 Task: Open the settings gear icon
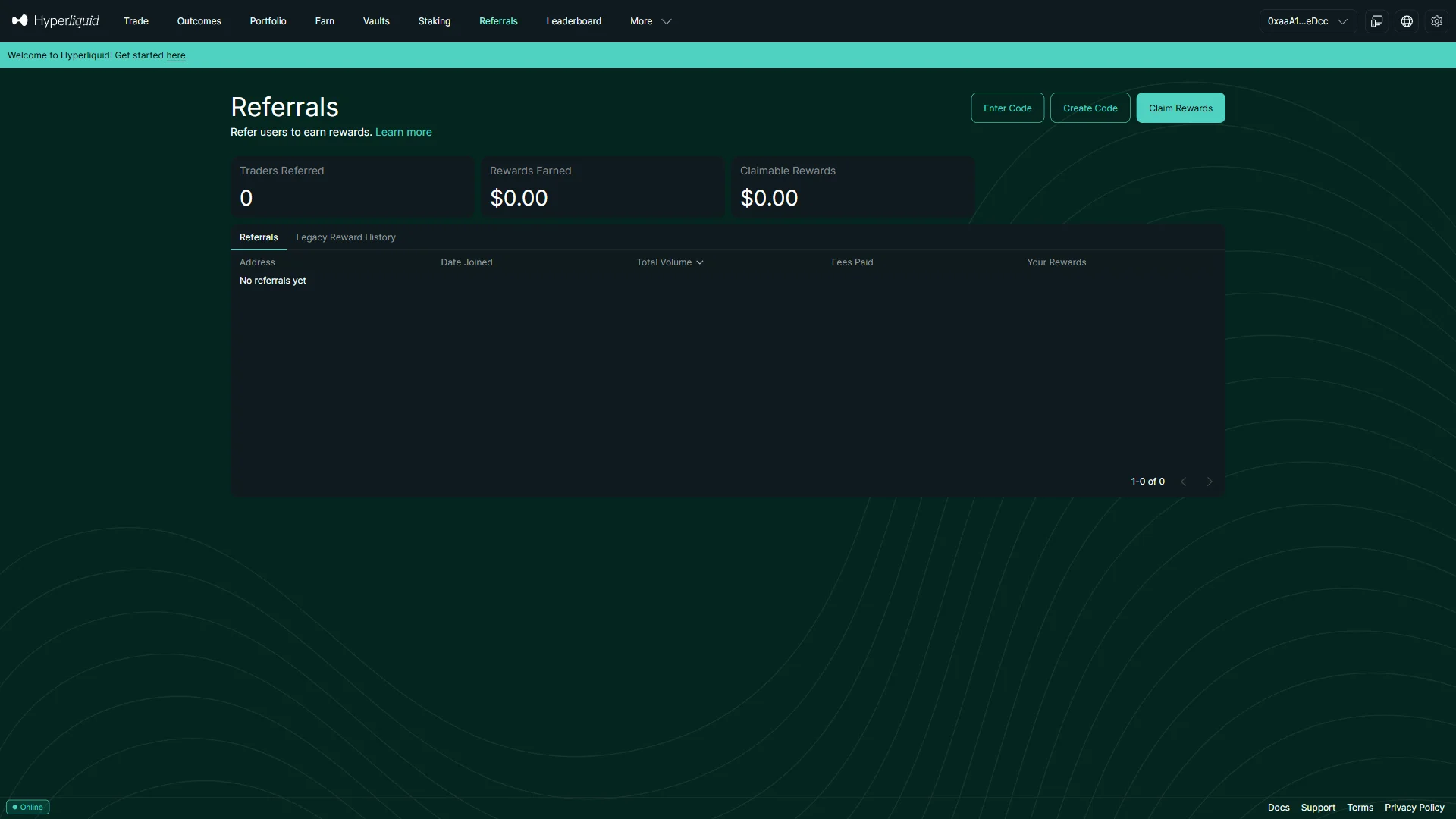(x=1436, y=21)
